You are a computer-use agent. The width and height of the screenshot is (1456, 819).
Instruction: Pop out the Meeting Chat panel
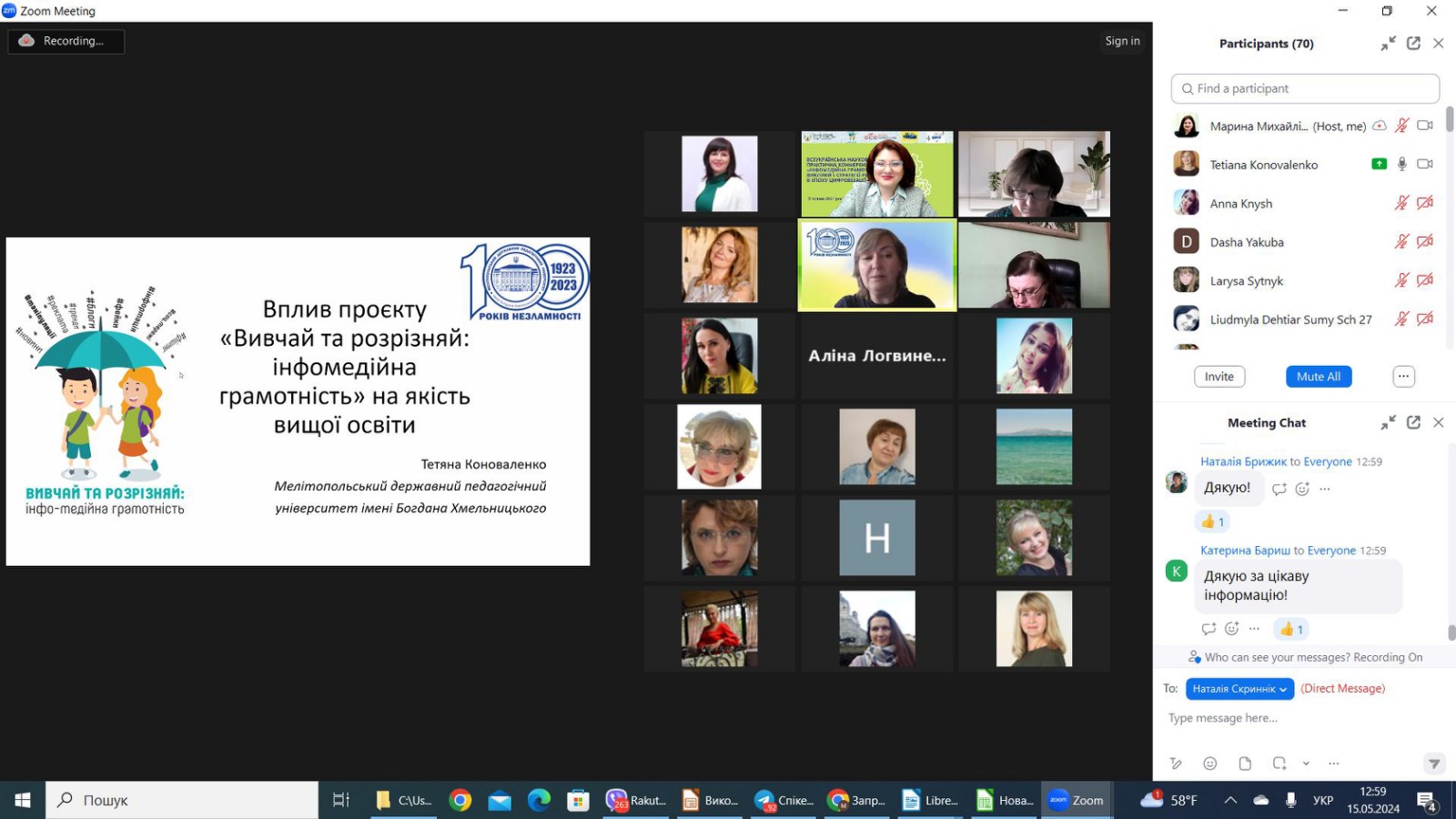1413,423
